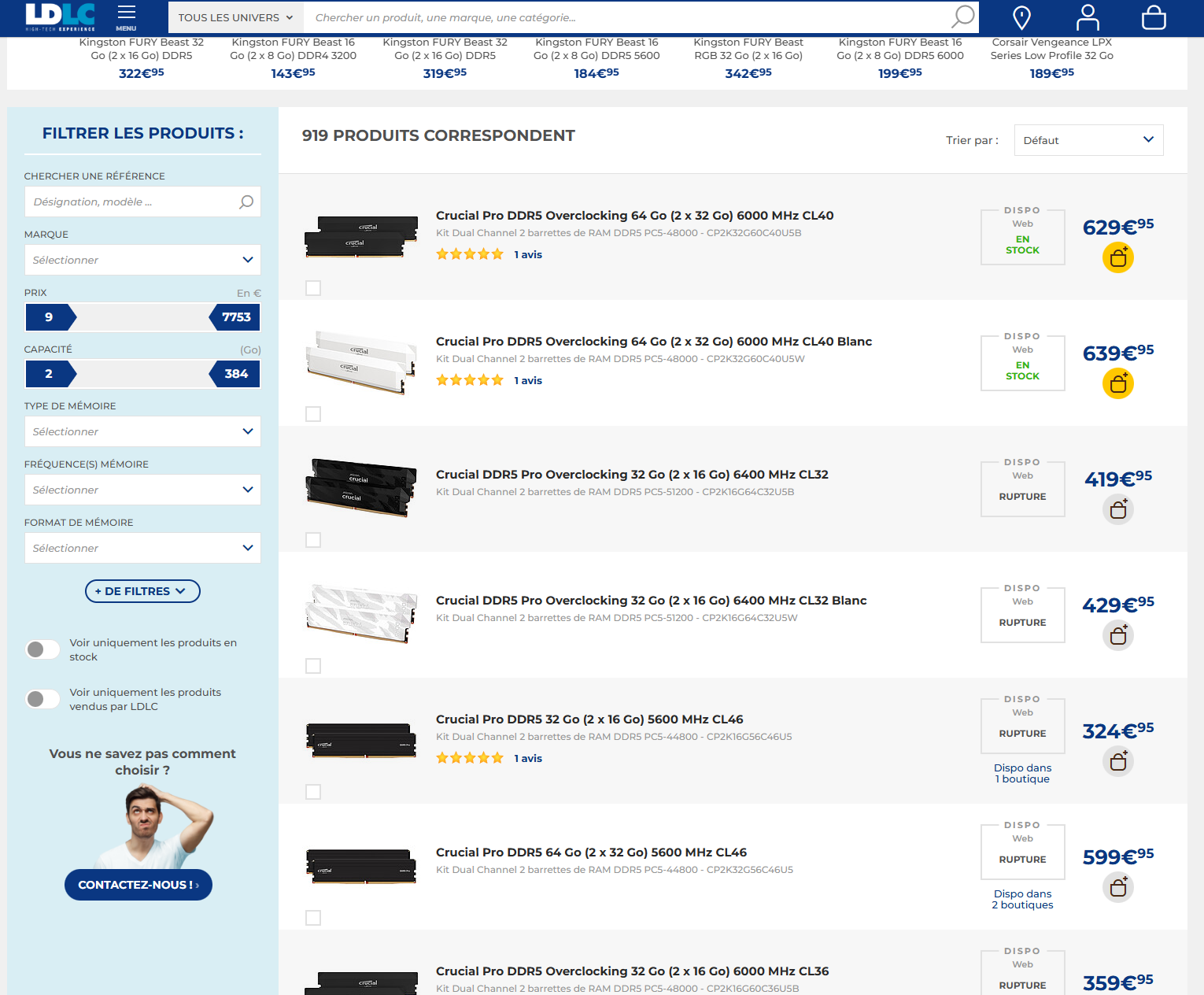Click the CONTACTEZ-NOUS button
This screenshot has height=995, width=1204.
[138, 885]
